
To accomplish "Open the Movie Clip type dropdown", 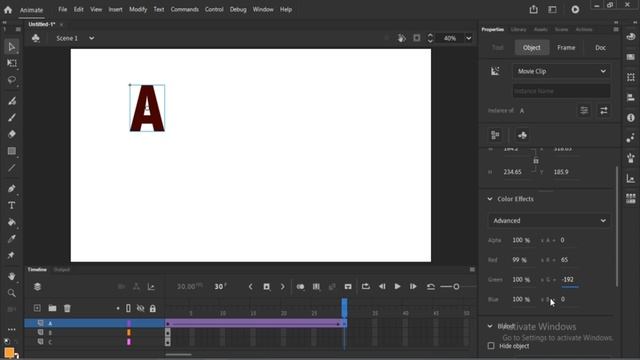I will [562, 71].
